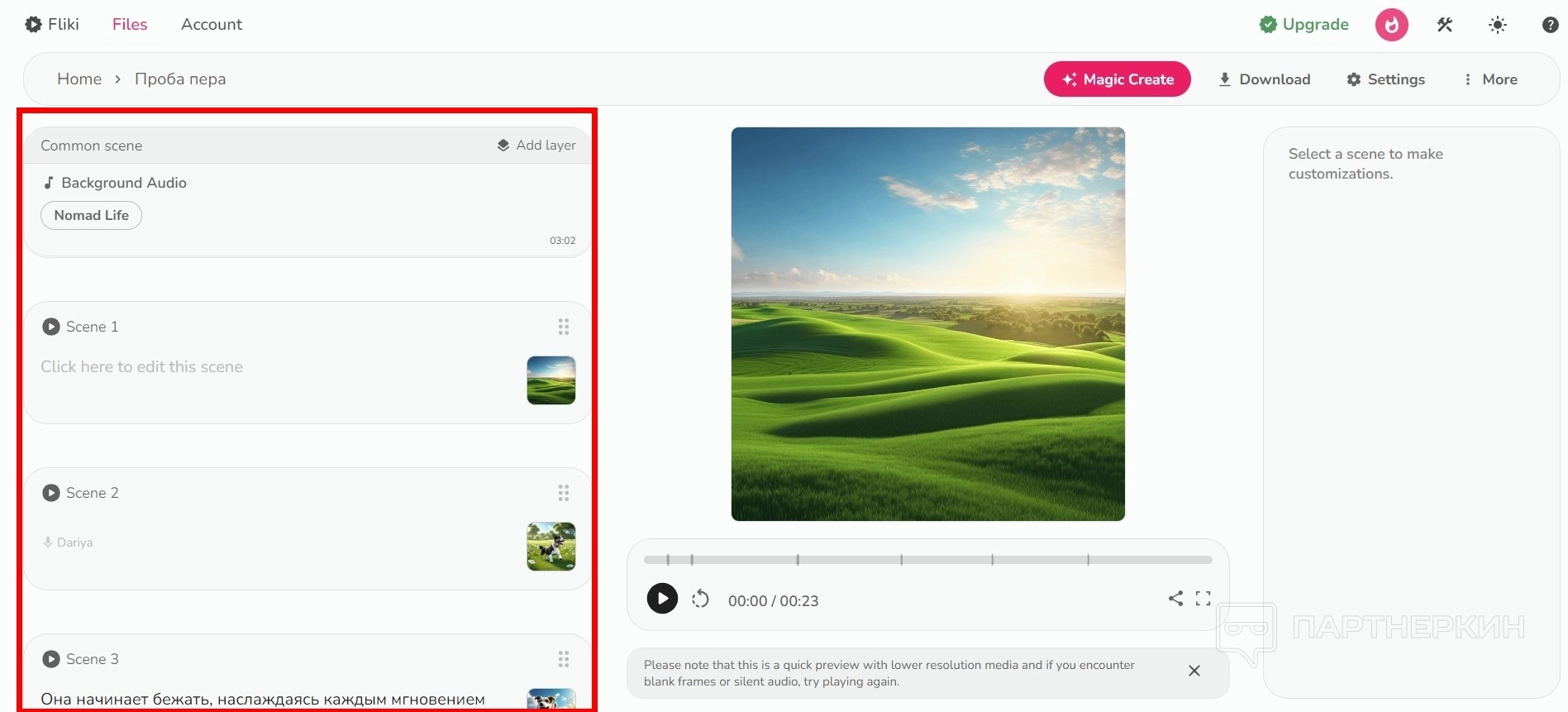Click the Scene 3 drag handle

(564, 660)
